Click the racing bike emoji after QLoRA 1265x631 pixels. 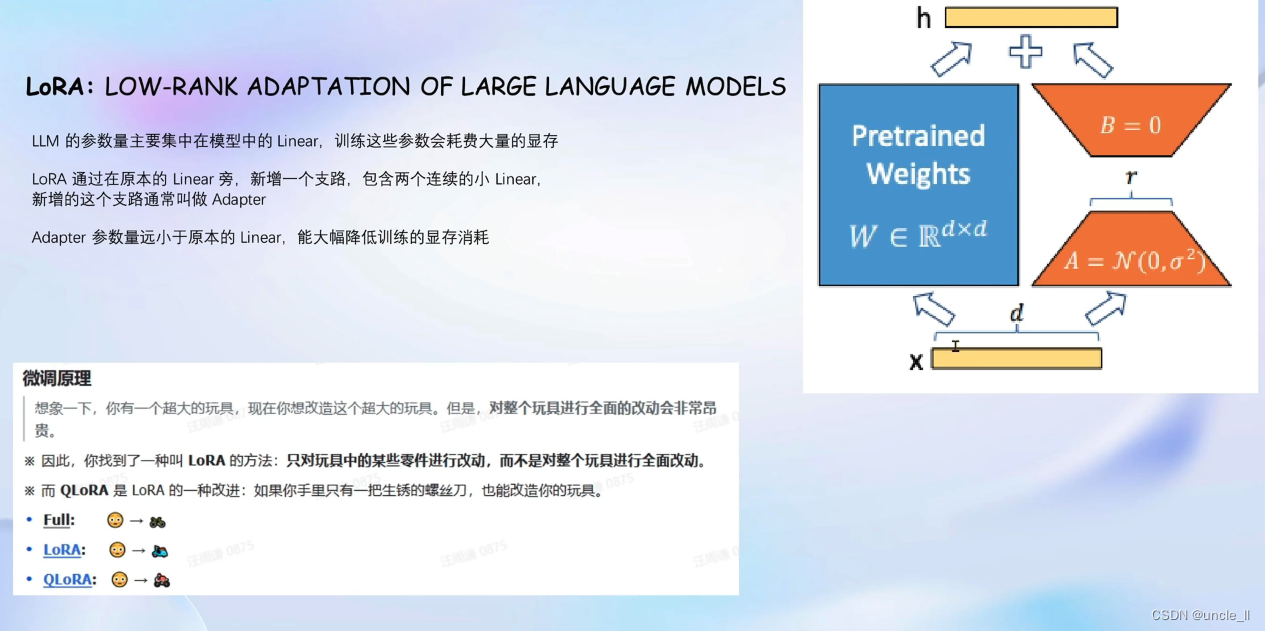coord(162,582)
